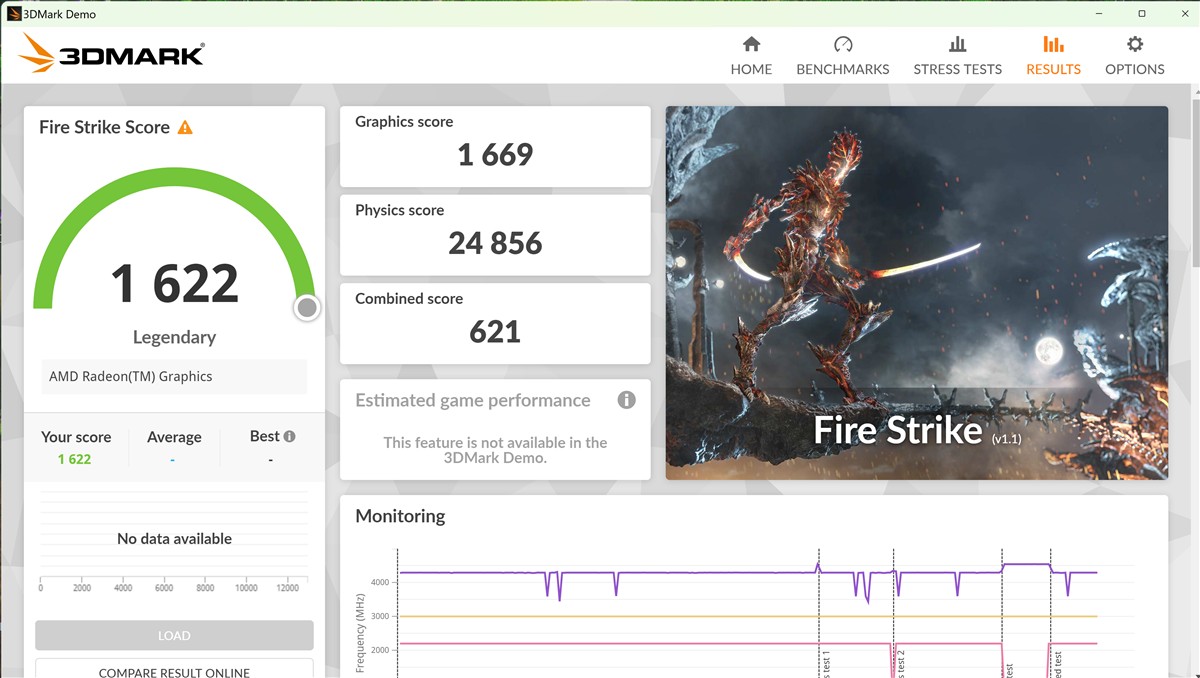Open Options via the gear icon
Viewport: 1200px width, 678px height.
pyautogui.click(x=1134, y=44)
